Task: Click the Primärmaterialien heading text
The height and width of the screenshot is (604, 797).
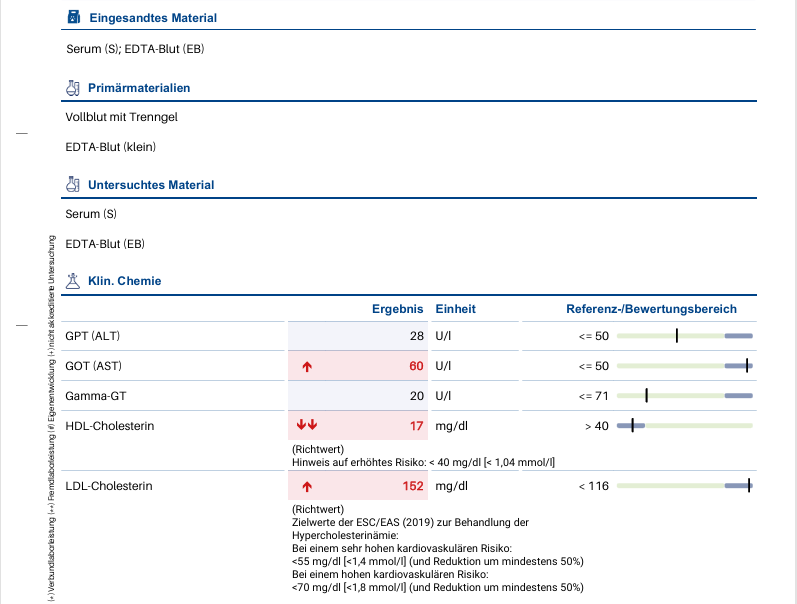Action: [139, 88]
